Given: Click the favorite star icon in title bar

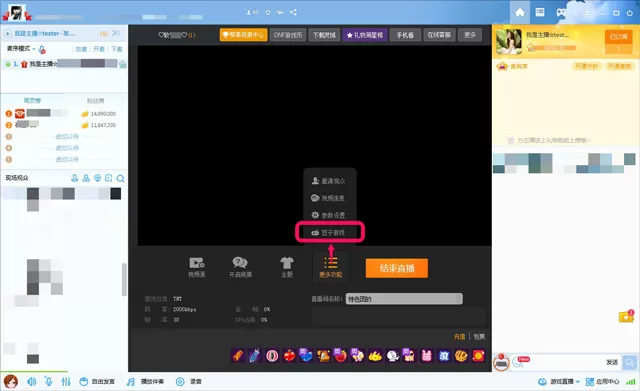Looking at the screenshot, I should (268, 12).
